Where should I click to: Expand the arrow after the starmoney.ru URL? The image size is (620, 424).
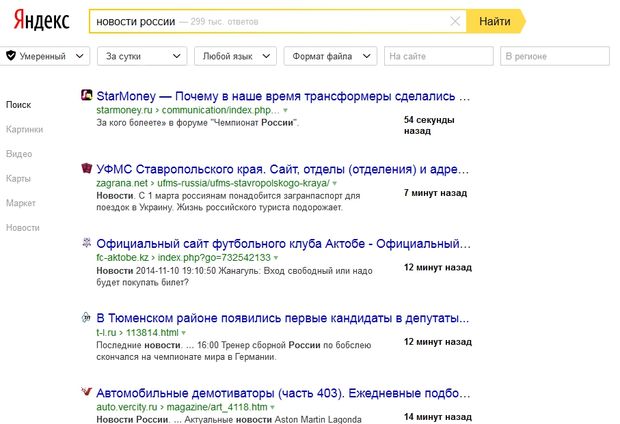click(x=285, y=110)
